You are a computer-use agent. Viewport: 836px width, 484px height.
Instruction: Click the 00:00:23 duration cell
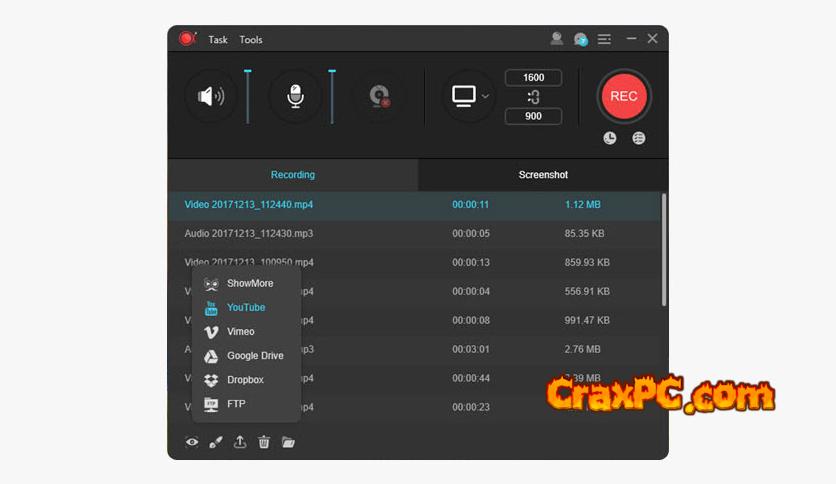pyautogui.click(x=470, y=407)
